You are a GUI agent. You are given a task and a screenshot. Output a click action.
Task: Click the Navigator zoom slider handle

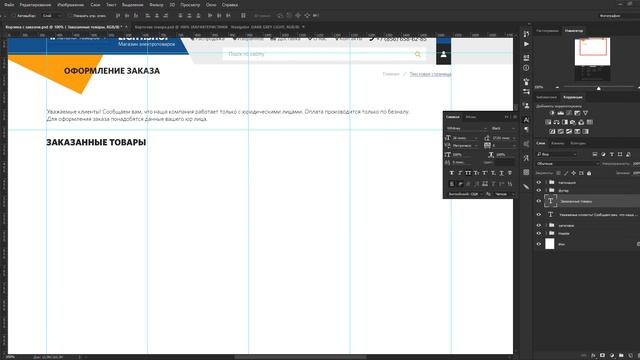599,88
